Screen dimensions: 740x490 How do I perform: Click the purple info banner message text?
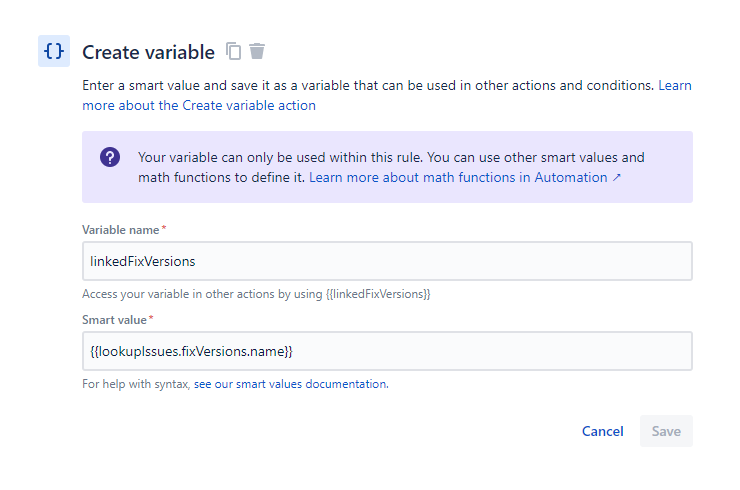pos(390,158)
